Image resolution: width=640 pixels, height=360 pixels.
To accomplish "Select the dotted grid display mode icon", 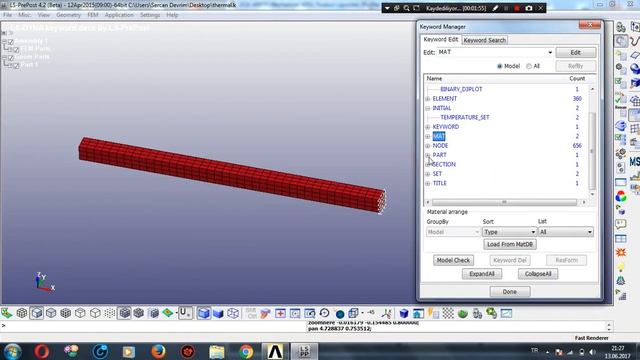I will (110, 313).
